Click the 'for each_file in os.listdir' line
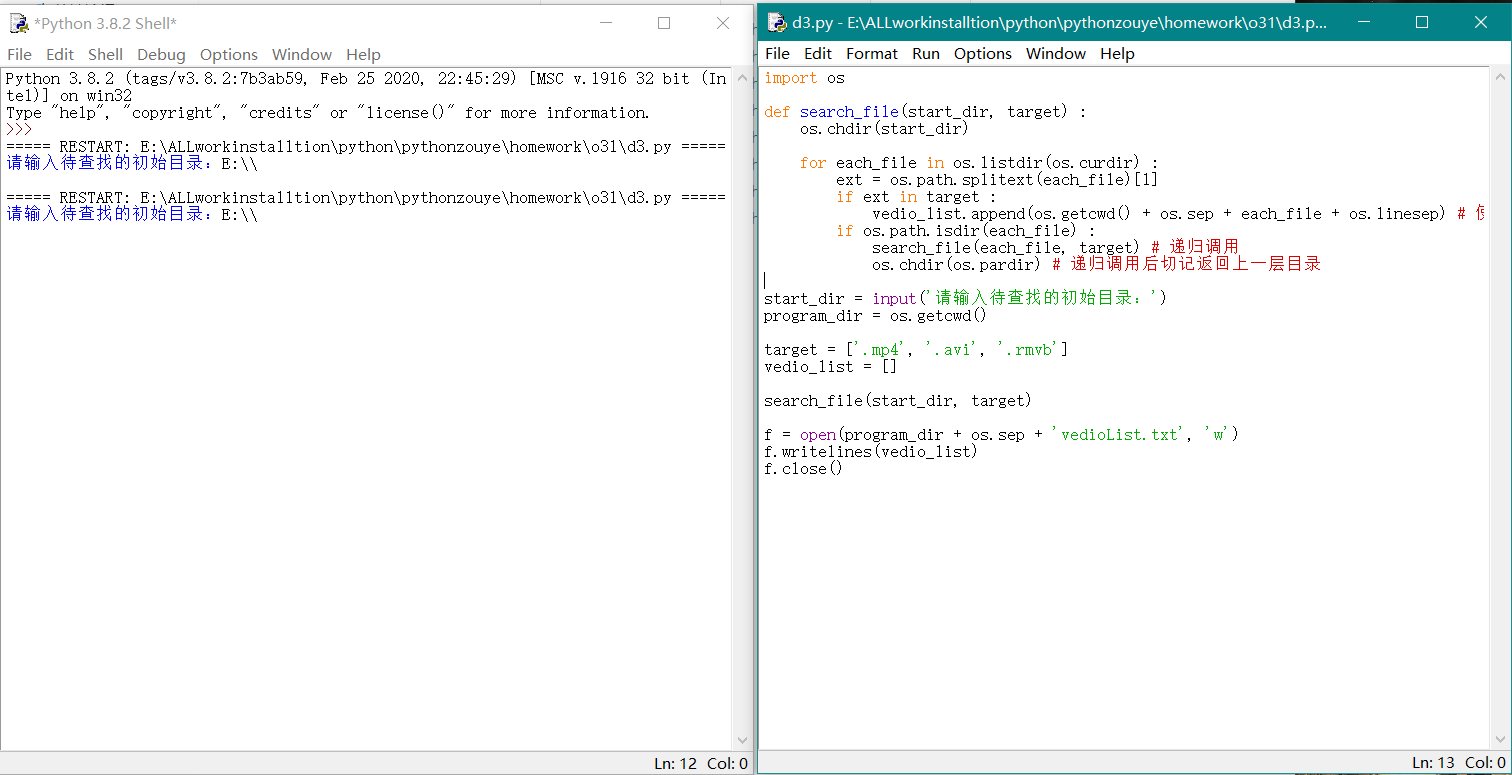The height and width of the screenshot is (775, 1512). 979,163
